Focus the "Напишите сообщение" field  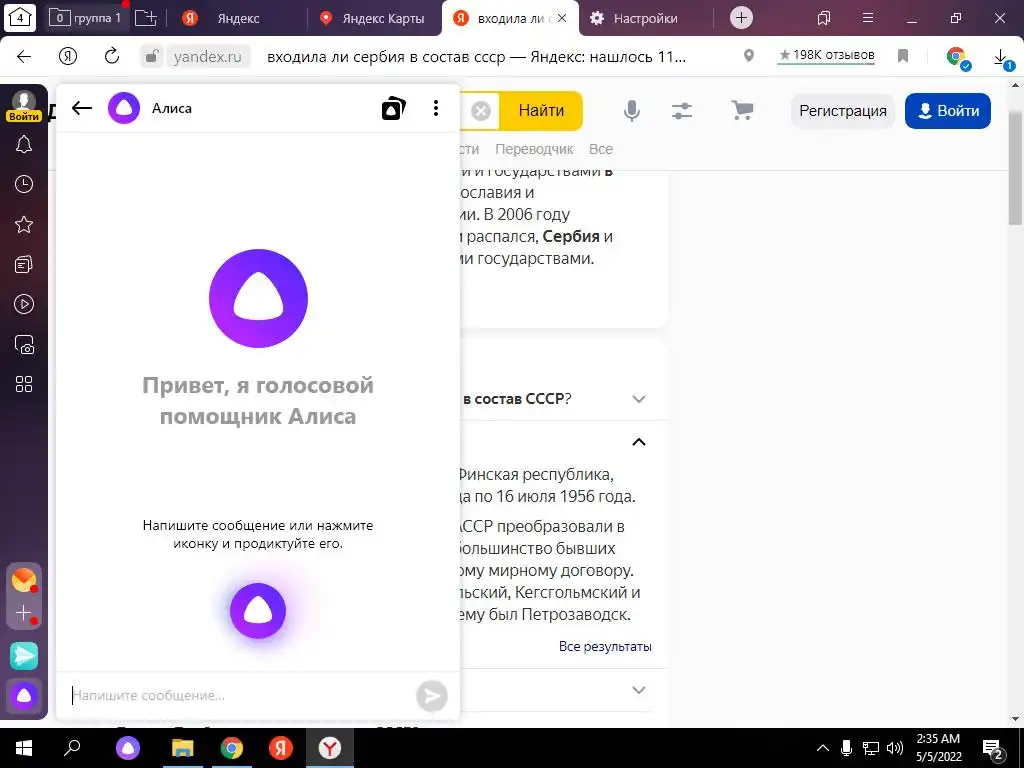pos(240,696)
